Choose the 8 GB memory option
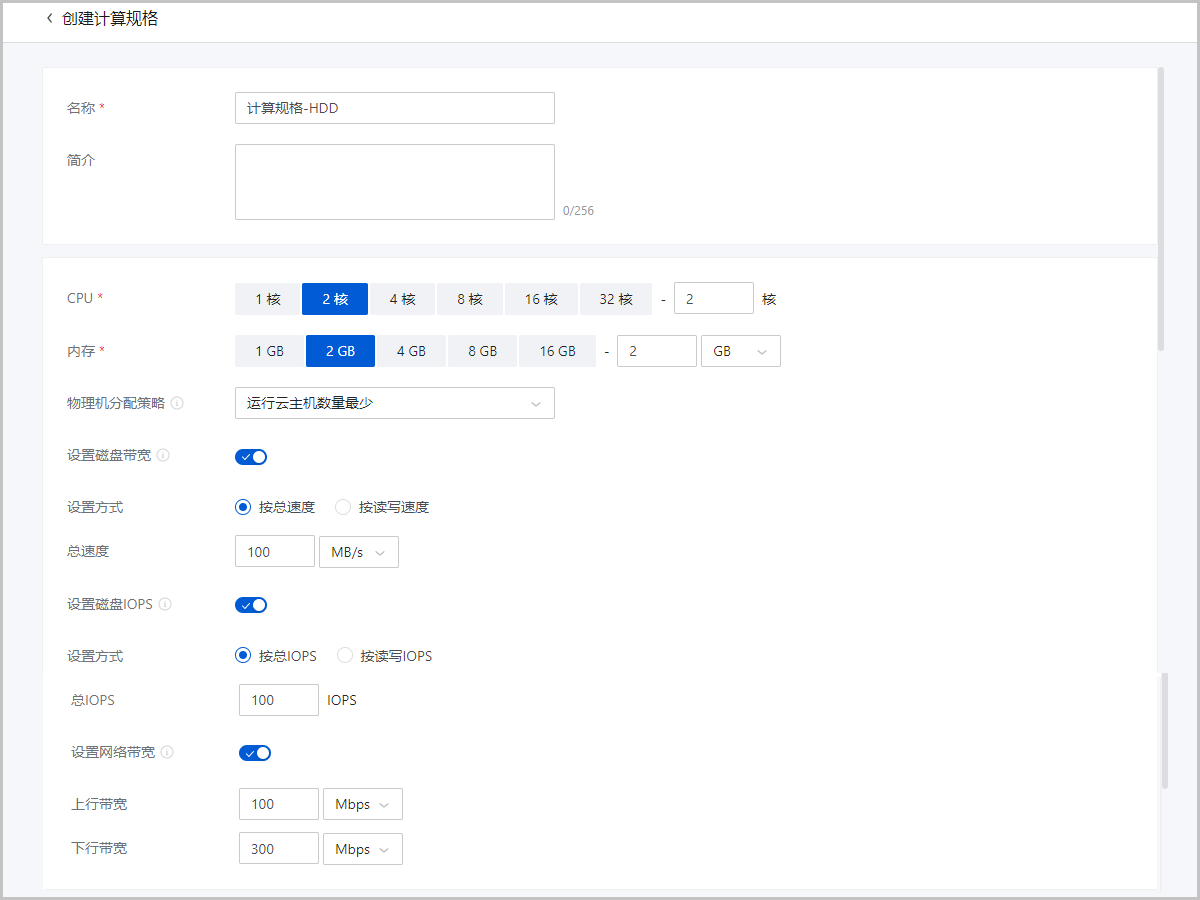Viewport: 1200px width, 900px height. [x=482, y=351]
